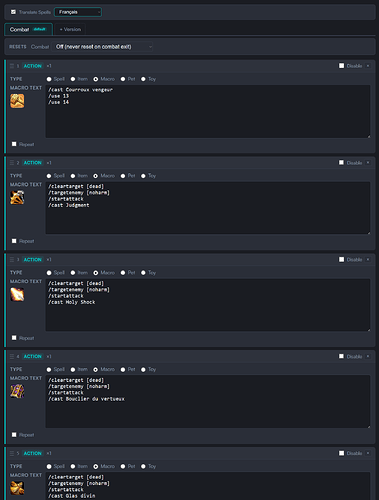
Task: Click the ACTION label of step 4
Action: 33,356
